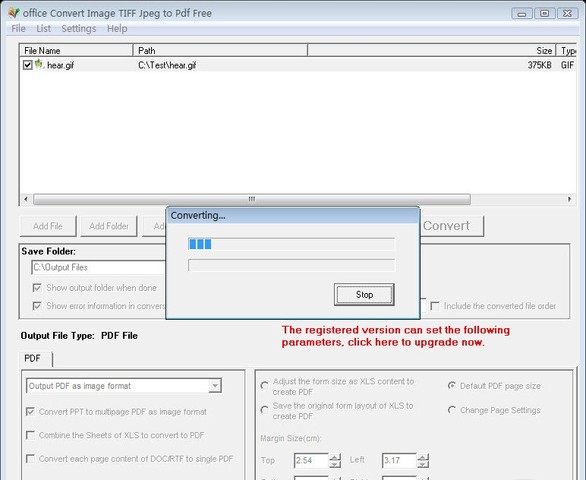Enable Include the converted file order
The width and height of the screenshot is (586, 480).
point(435,306)
